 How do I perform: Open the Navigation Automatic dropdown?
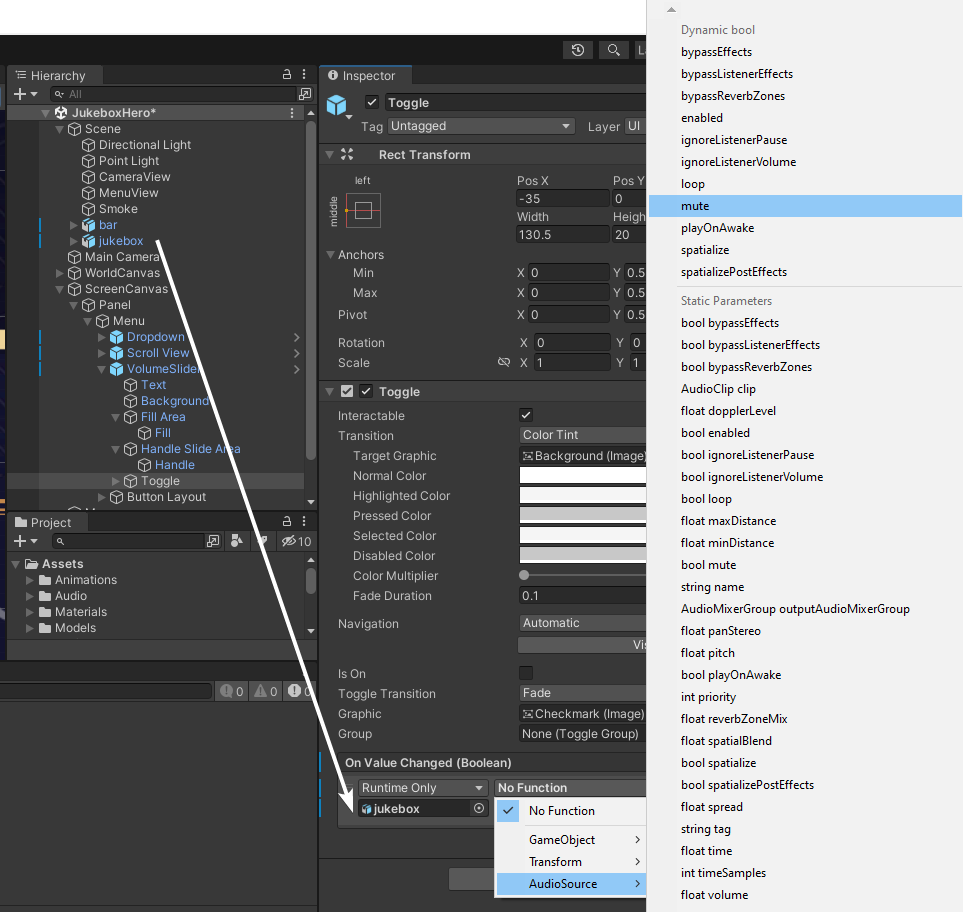tap(582, 623)
